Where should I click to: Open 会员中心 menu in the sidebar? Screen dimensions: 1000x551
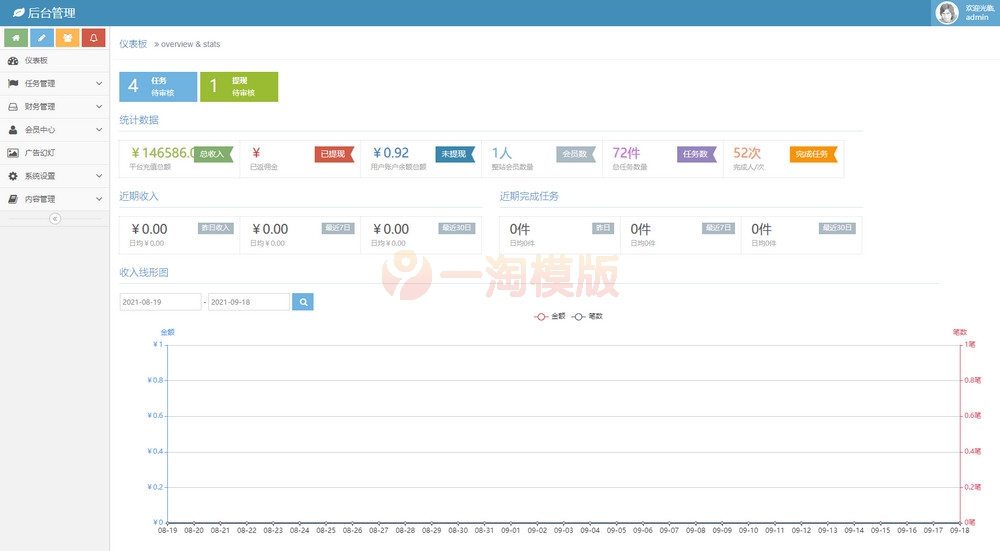55,129
